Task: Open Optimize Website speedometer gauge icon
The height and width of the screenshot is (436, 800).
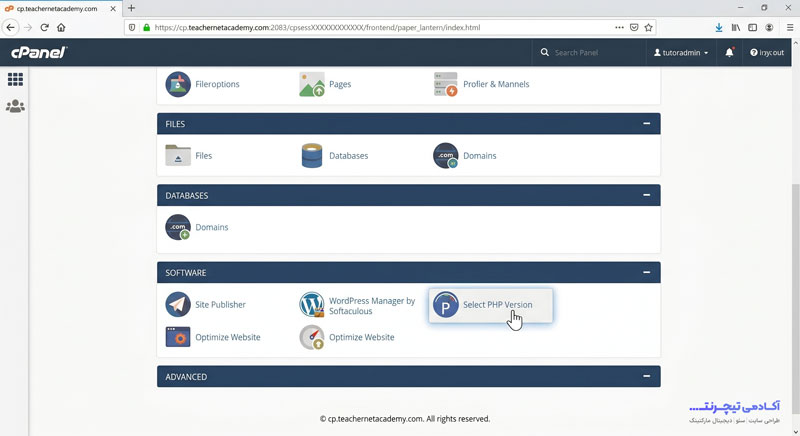Action: [311, 337]
